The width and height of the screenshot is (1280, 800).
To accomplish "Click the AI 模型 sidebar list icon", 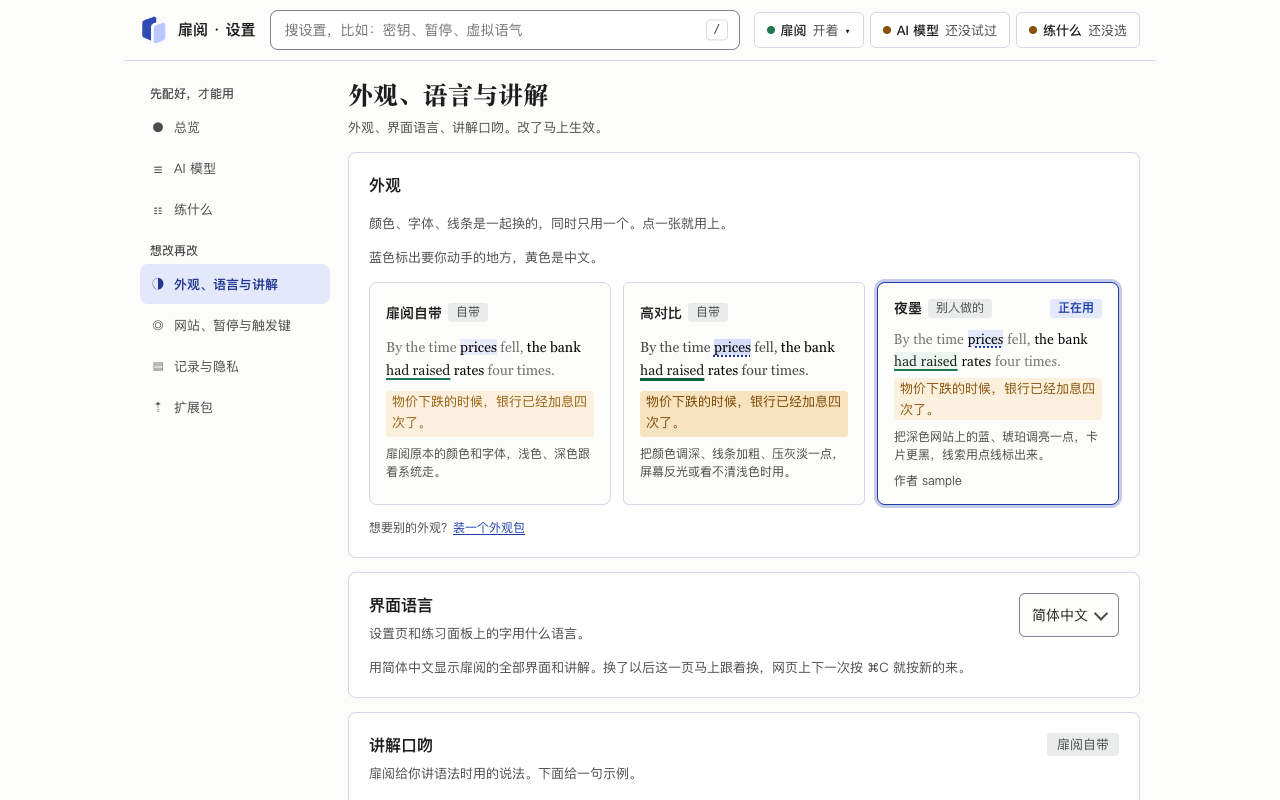I will pyautogui.click(x=158, y=169).
